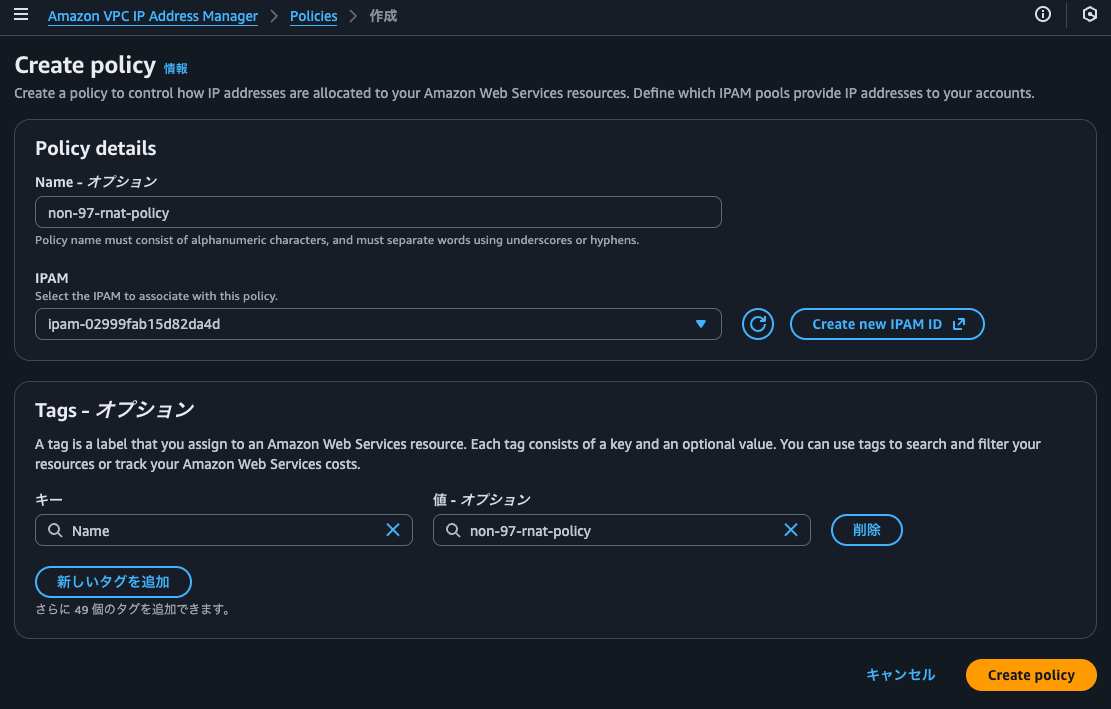Go to Amazon VPC IP Address Manager breadcrumb
Image resolution: width=1111 pixels, height=709 pixels.
152,16
